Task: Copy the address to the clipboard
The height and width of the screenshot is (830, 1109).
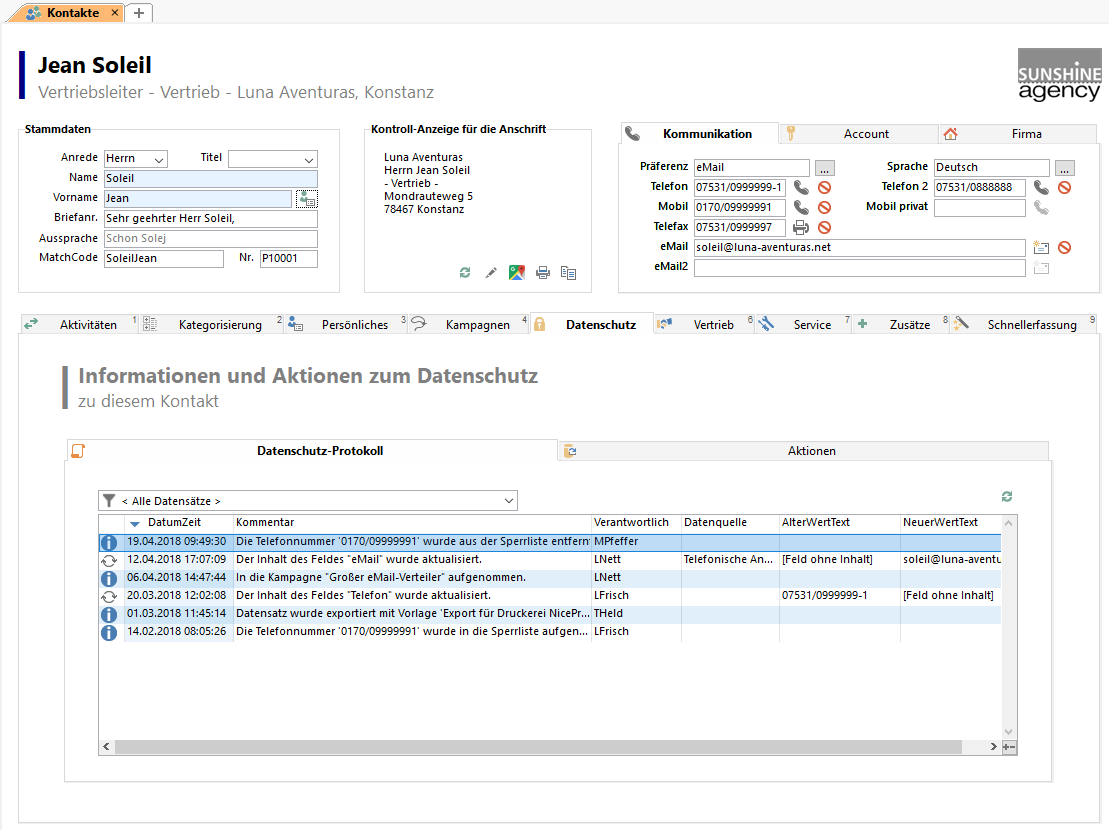Action: (x=568, y=272)
